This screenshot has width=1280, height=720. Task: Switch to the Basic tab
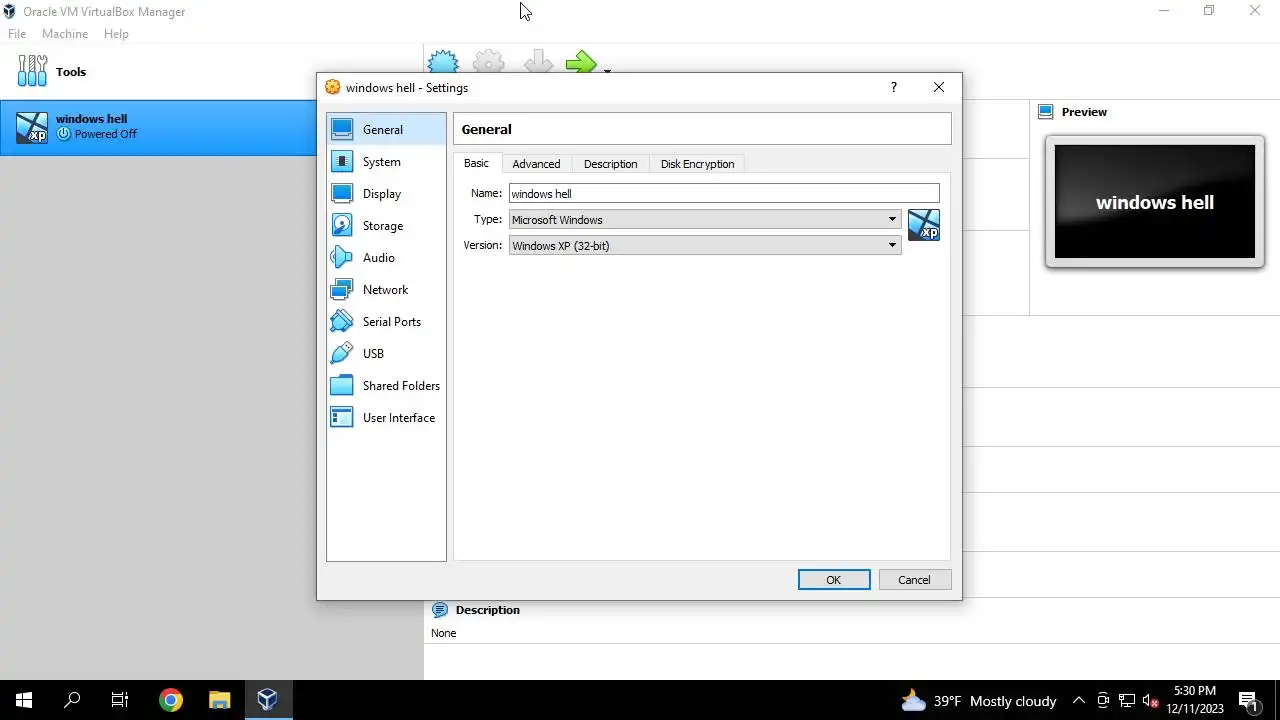[476, 163]
